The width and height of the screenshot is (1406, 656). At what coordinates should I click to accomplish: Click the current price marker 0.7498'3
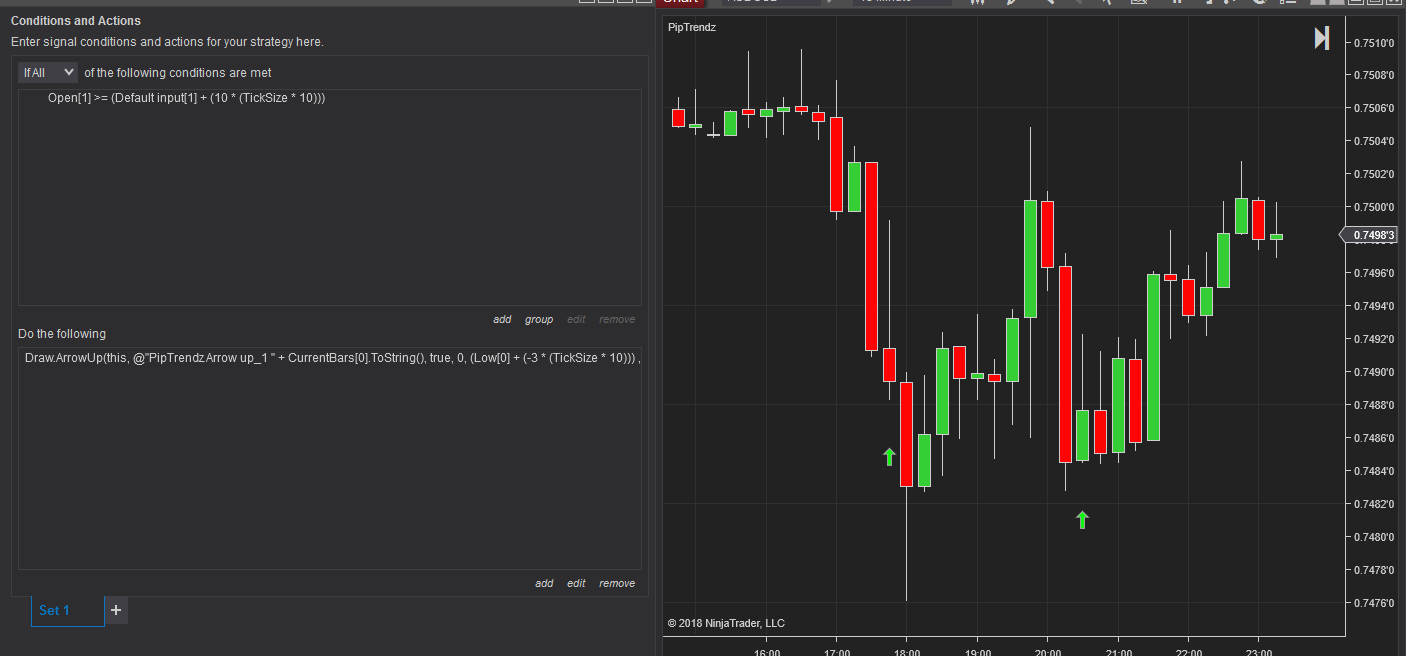pos(1370,235)
